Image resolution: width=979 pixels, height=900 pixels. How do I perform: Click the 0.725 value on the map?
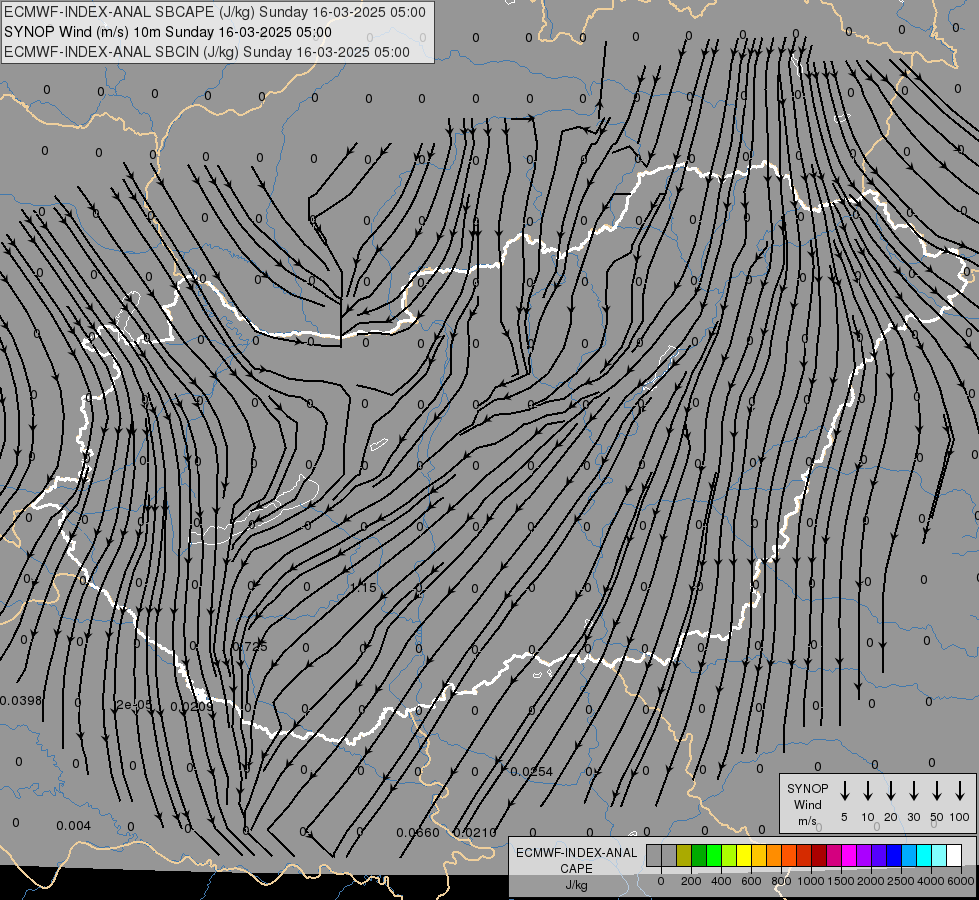(x=250, y=646)
